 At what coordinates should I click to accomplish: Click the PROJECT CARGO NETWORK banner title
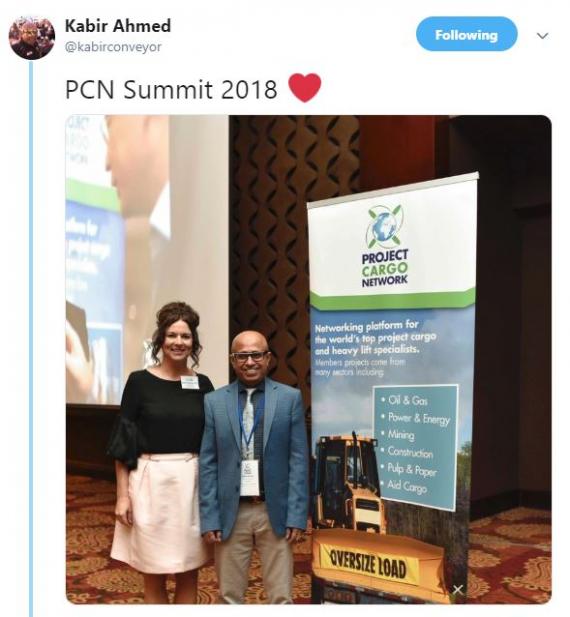tap(385, 268)
